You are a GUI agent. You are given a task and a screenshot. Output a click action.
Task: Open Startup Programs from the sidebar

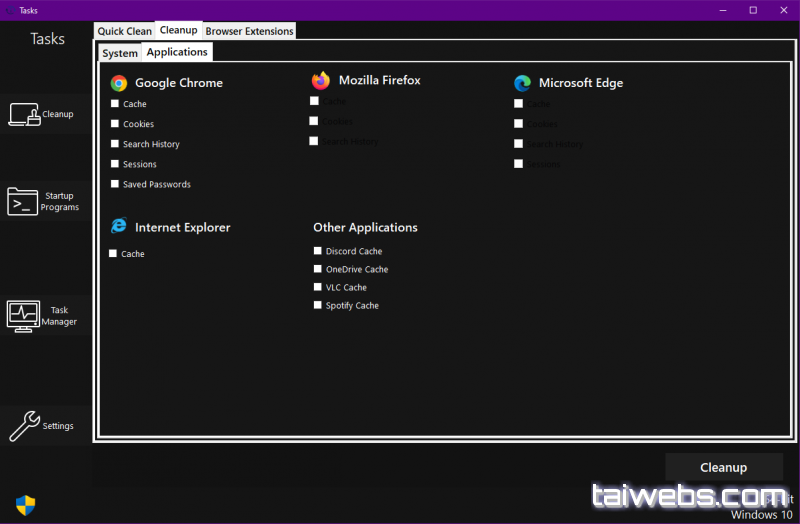coord(23,201)
